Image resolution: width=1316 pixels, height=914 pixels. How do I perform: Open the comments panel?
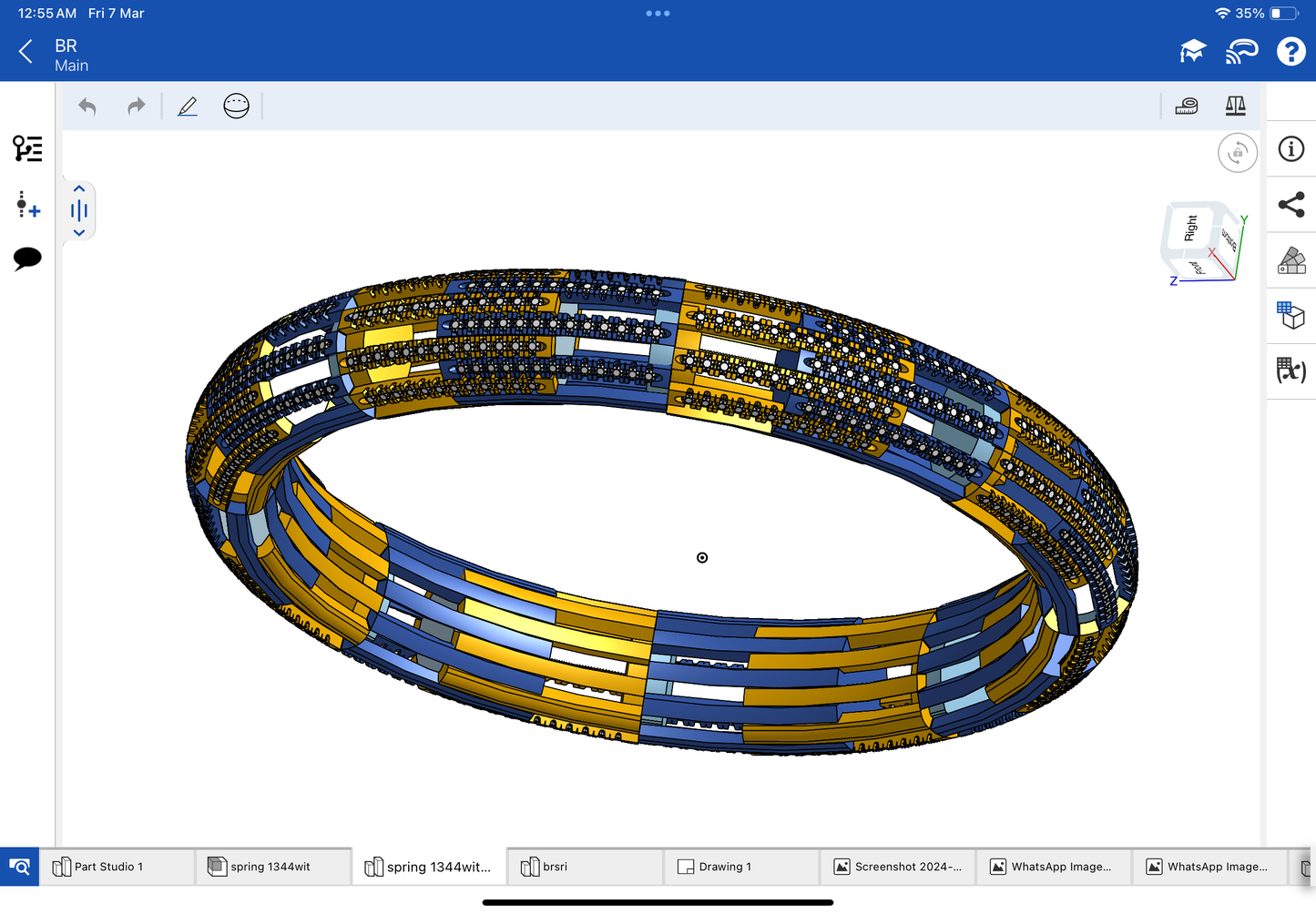[27, 259]
